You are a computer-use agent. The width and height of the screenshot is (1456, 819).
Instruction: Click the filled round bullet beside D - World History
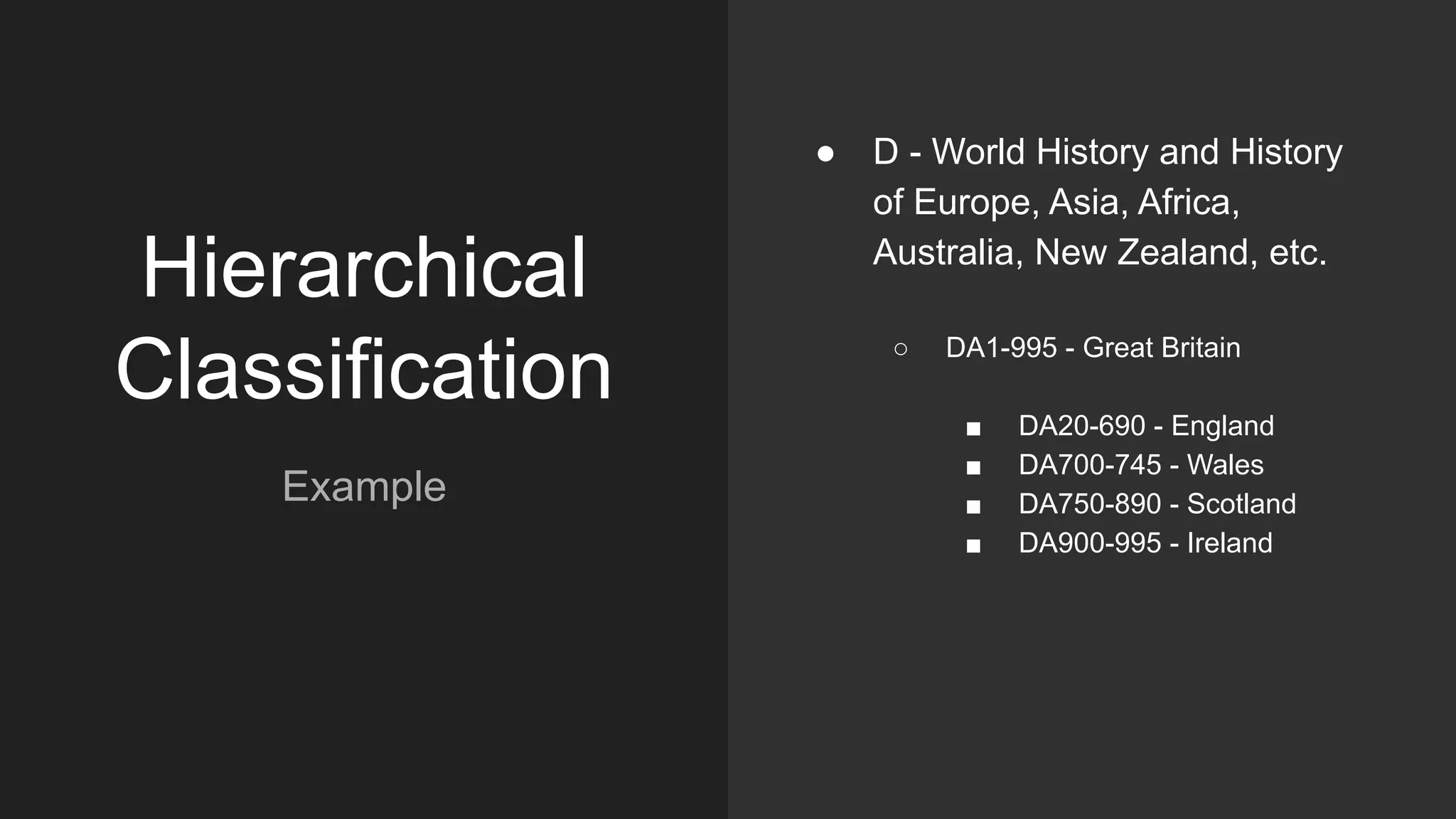[825, 154]
